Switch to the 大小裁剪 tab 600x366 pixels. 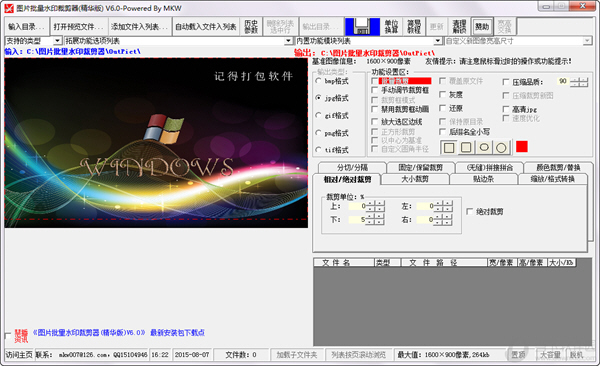point(415,179)
